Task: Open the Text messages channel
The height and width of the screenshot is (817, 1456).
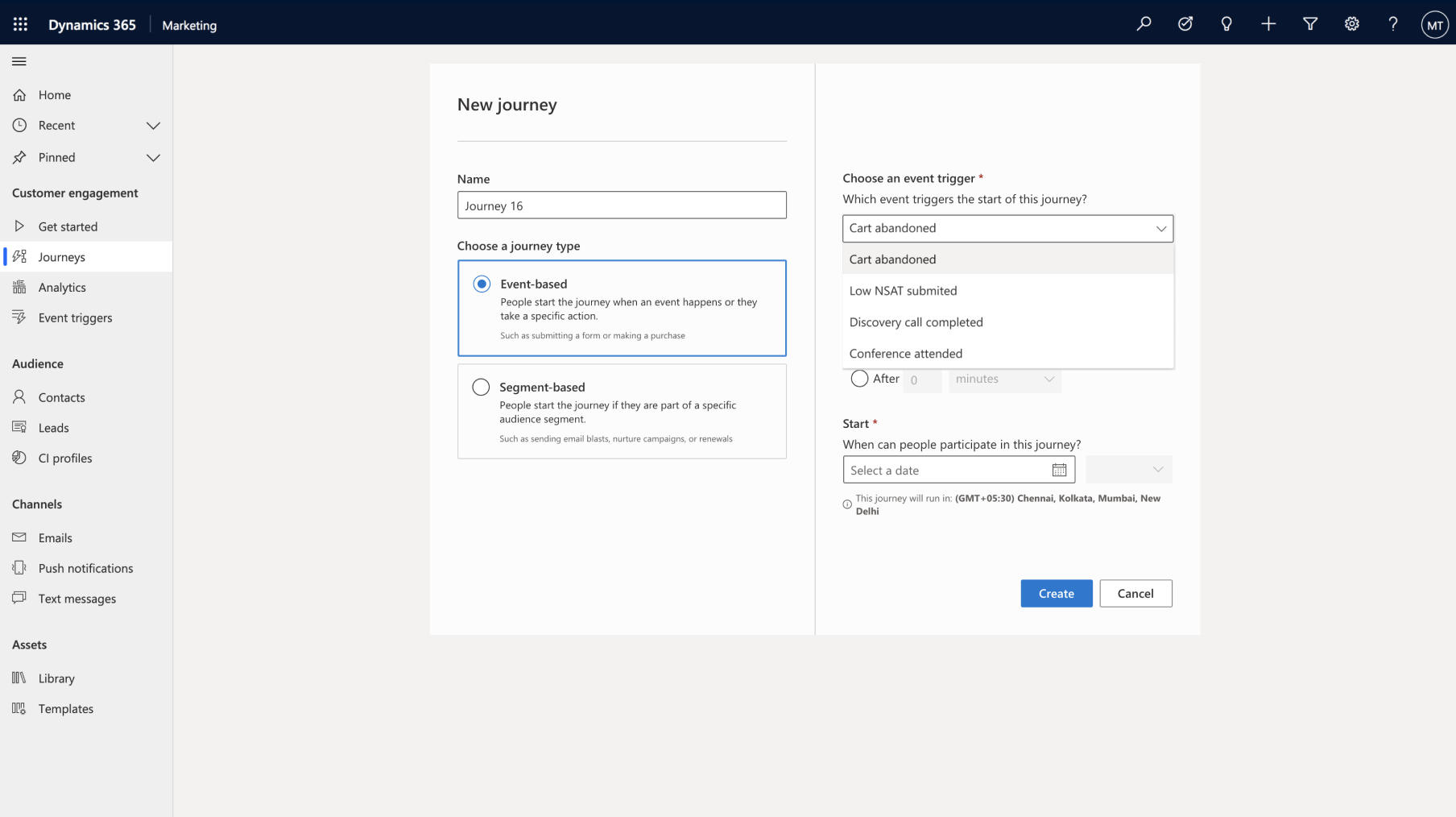Action: pos(77,598)
